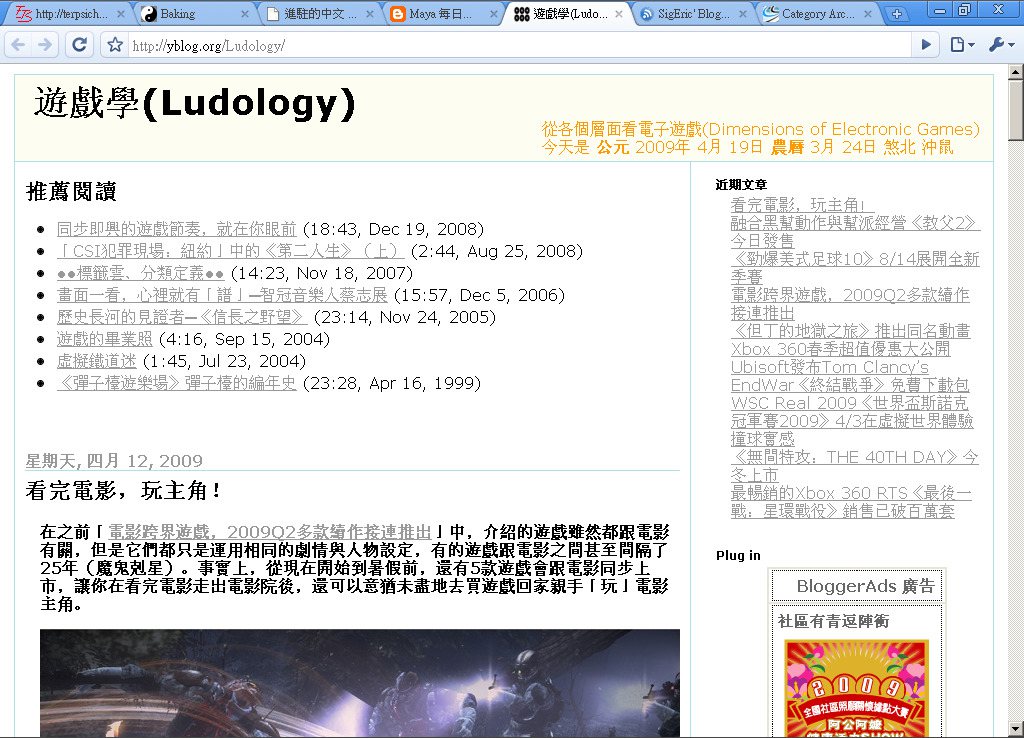This screenshot has height=738, width=1024.
Task: Click the vertical scrollbar thumb
Action: click(x=1016, y=110)
